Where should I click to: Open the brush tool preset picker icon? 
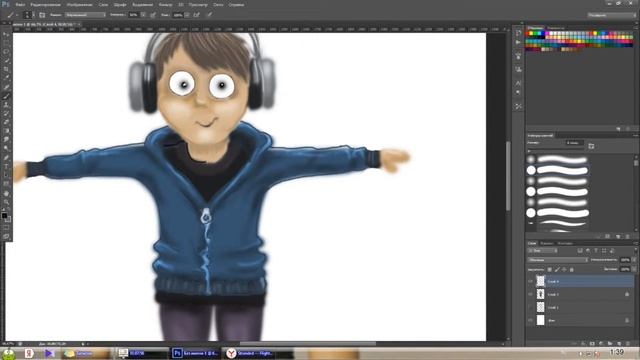click(12, 15)
